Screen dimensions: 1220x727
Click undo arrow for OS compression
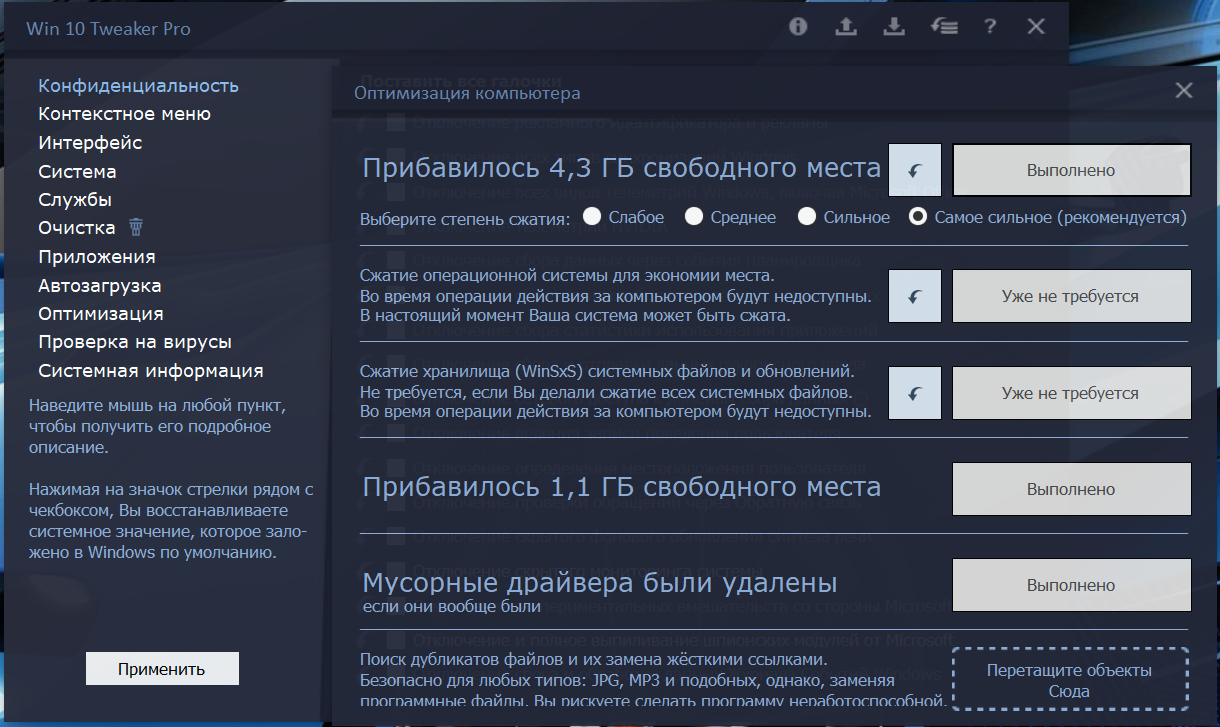[915, 296]
